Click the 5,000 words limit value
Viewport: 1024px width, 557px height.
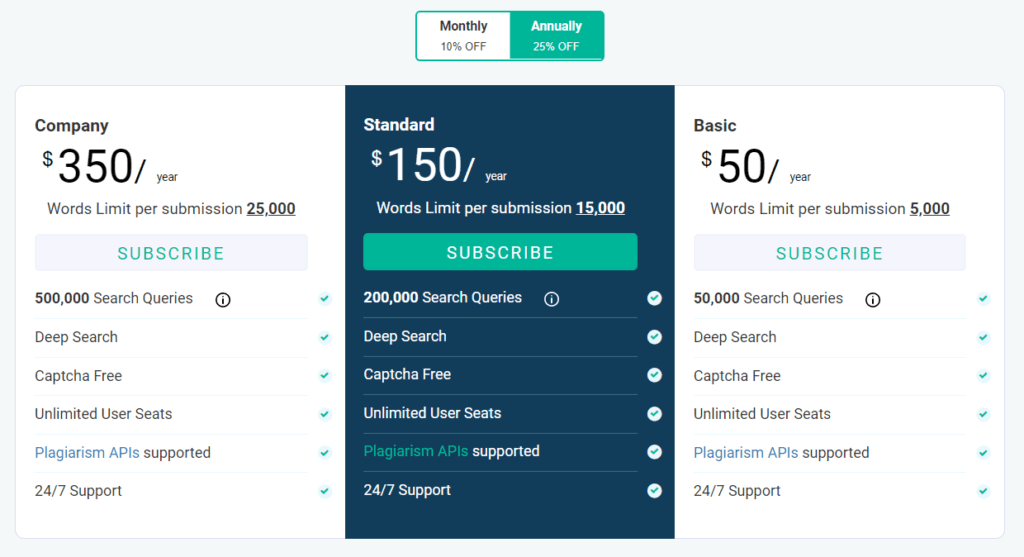pos(929,209)
